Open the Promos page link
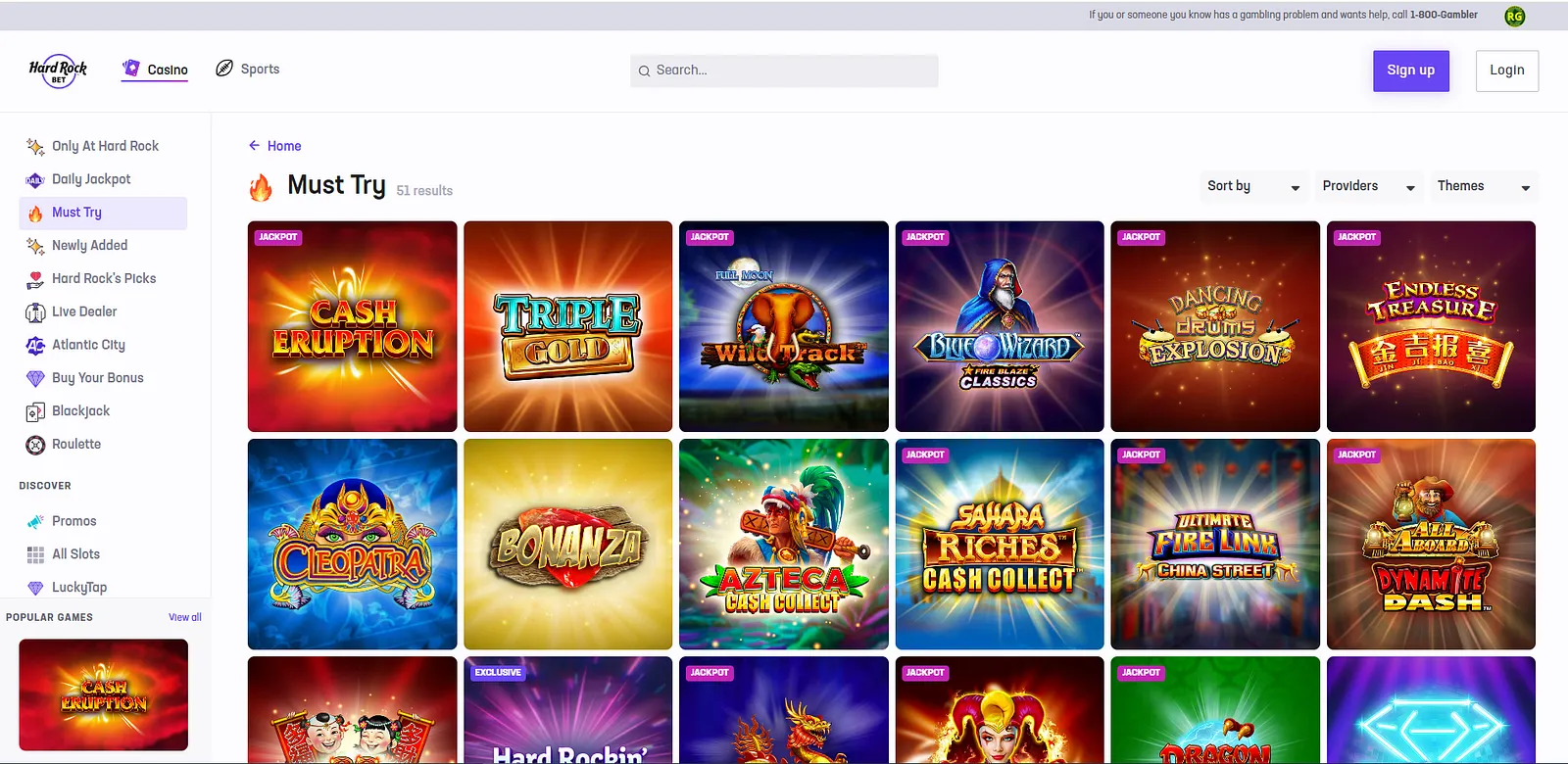This screenshot has width=1568, height=764. click(x=73, y=521)
